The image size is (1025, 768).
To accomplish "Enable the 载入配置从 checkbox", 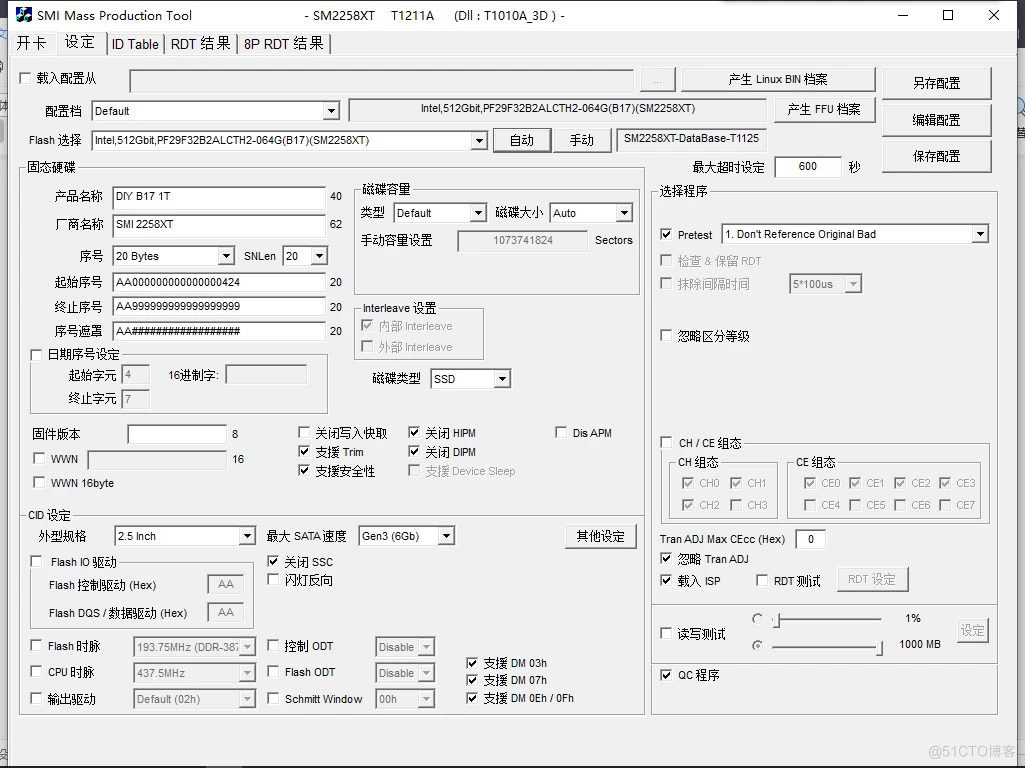I will (x=25, y=78).
